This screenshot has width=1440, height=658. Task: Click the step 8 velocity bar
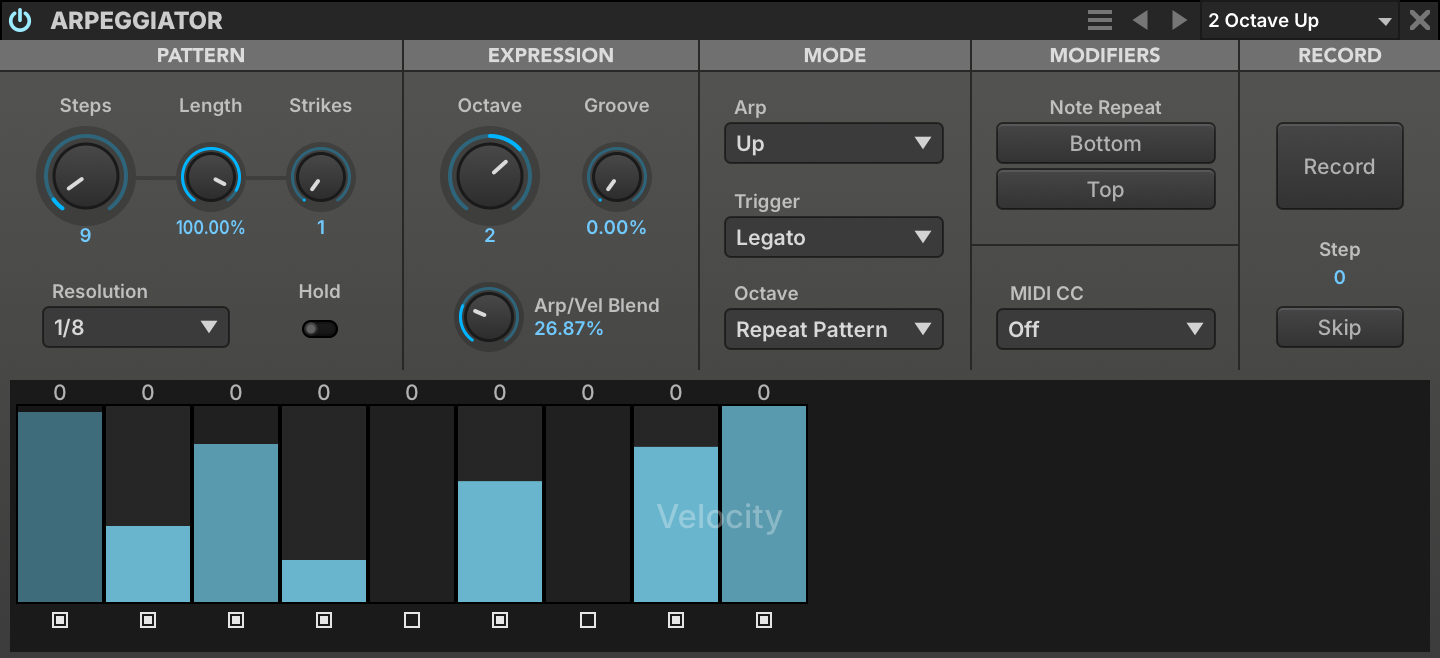(x=676, y=524)
